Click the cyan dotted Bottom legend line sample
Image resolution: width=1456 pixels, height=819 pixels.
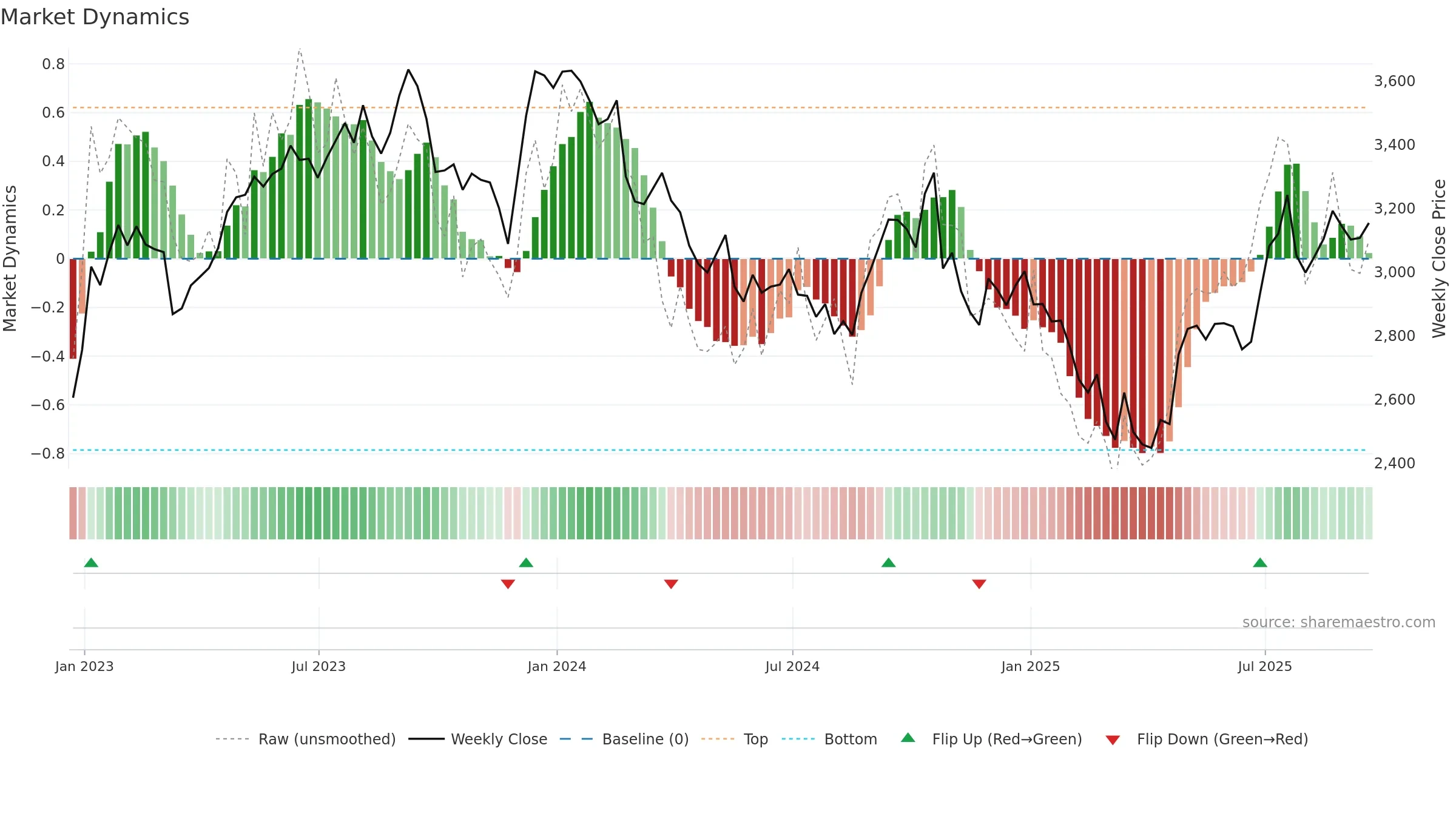click(x=798, y=739)
